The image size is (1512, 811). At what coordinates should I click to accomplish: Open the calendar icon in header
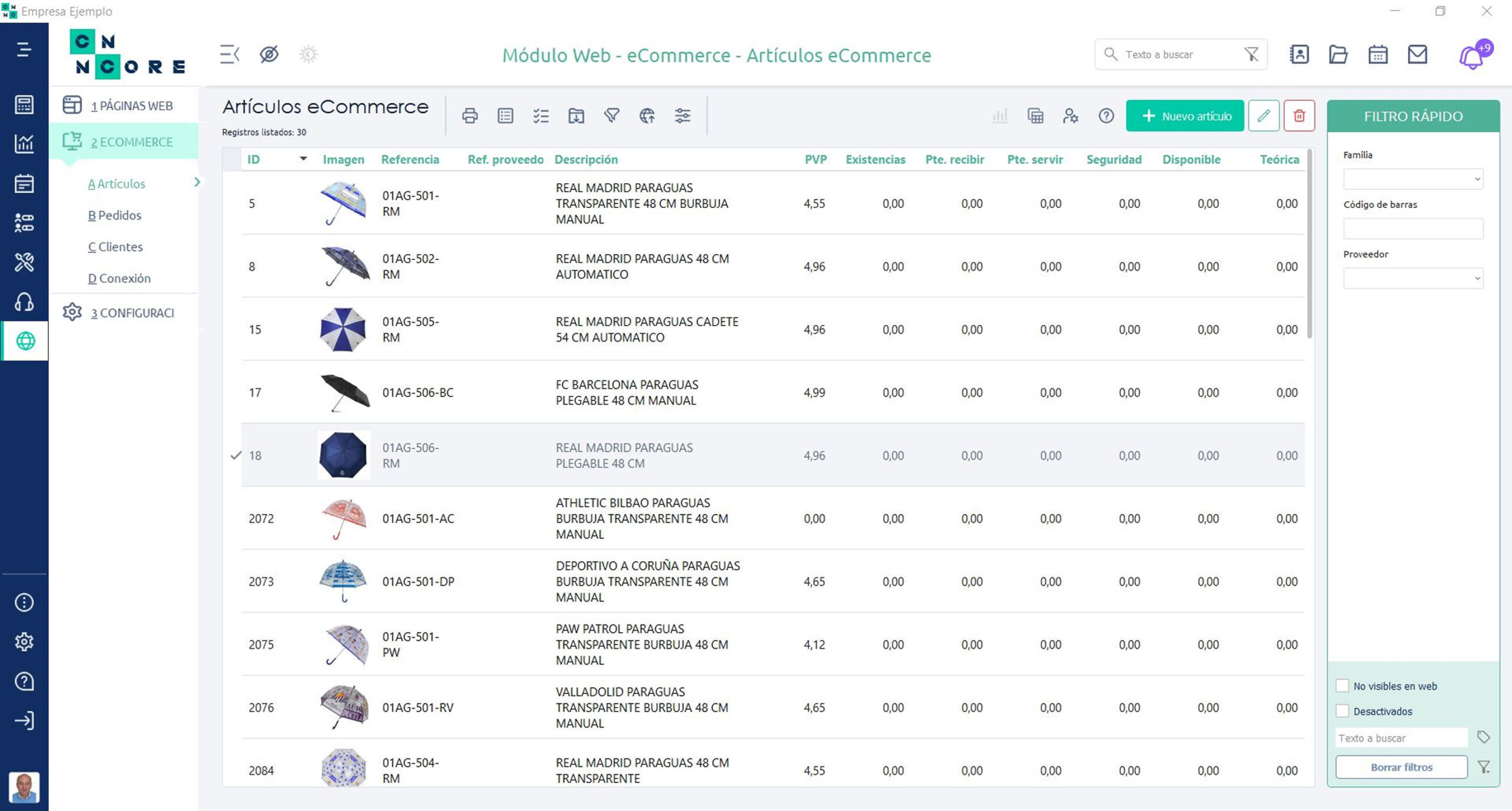(x=1378, y=54)
